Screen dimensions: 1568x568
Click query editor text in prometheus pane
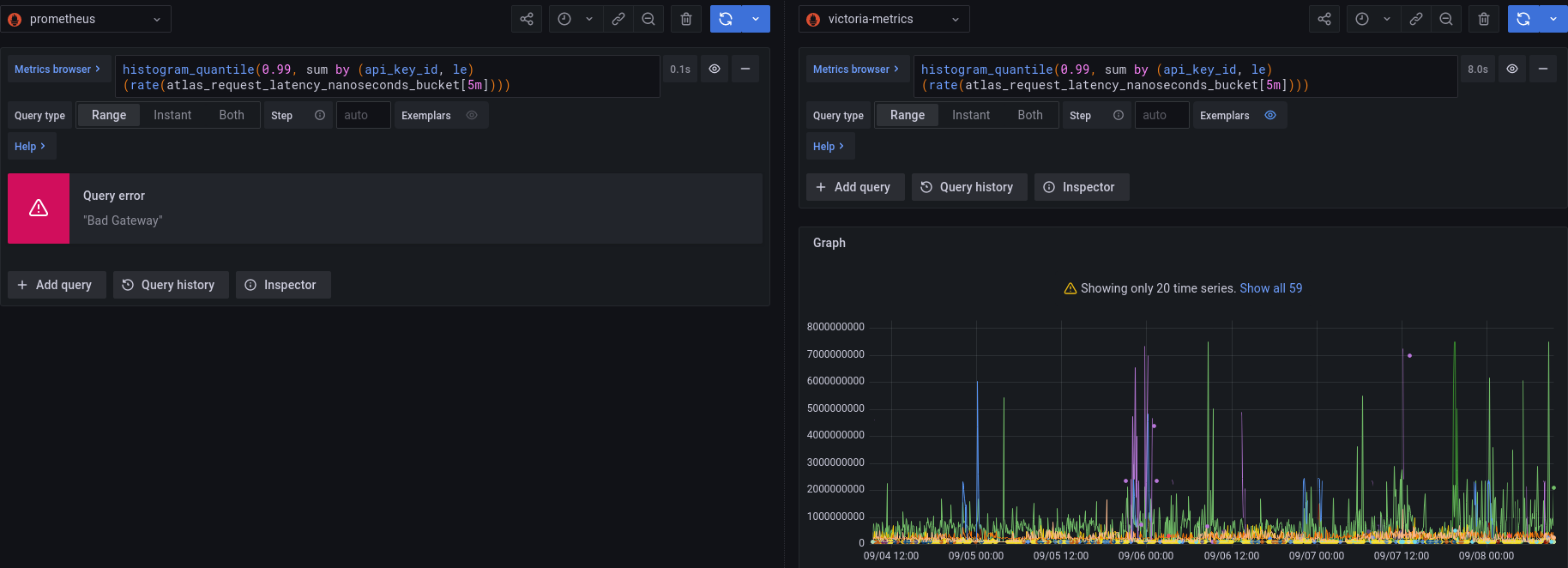click(387, 77)
